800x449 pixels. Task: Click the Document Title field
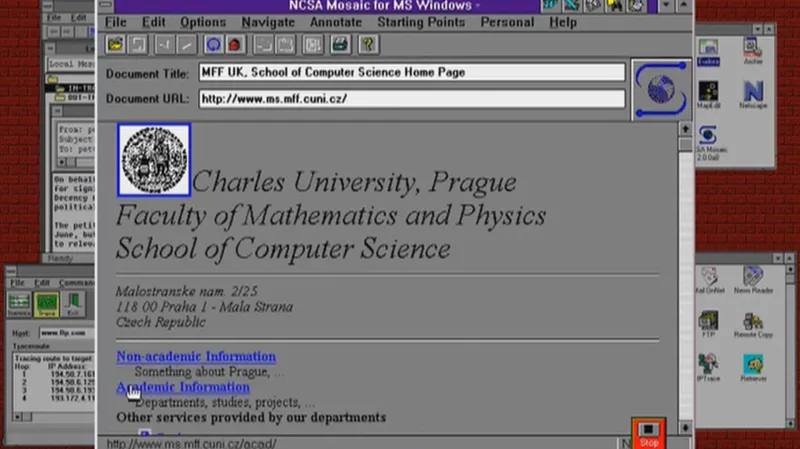tap(412, 72)
